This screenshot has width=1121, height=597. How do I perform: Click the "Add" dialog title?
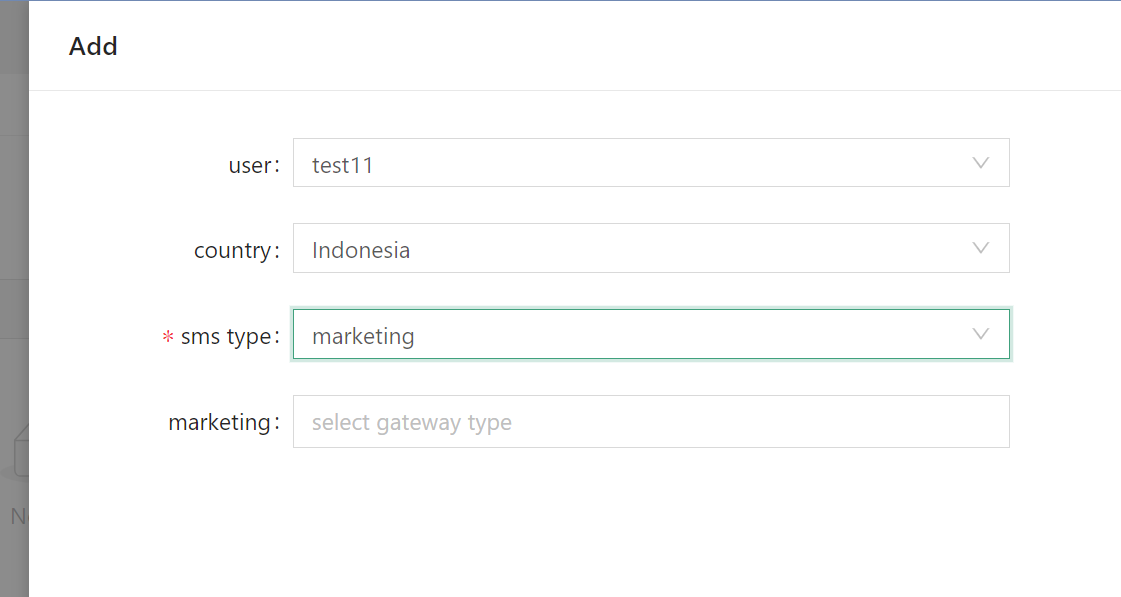[x=93, y=46]
